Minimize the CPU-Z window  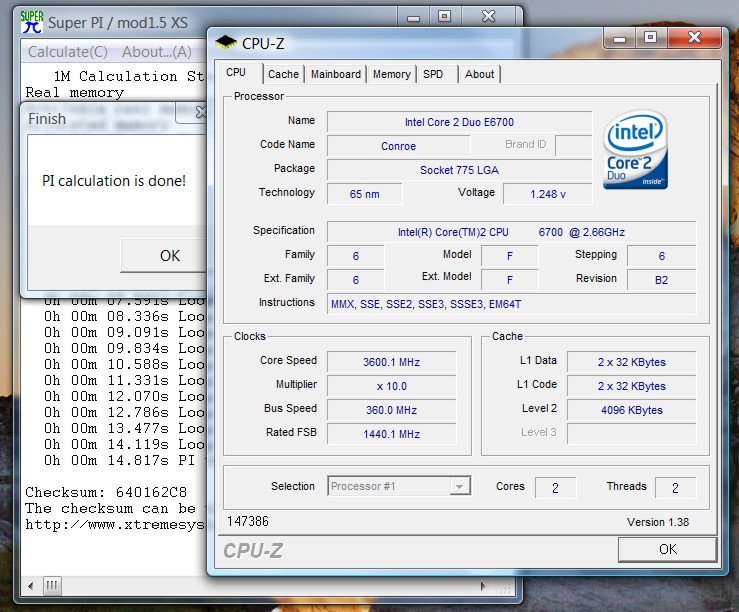click(x=619, y=37)
